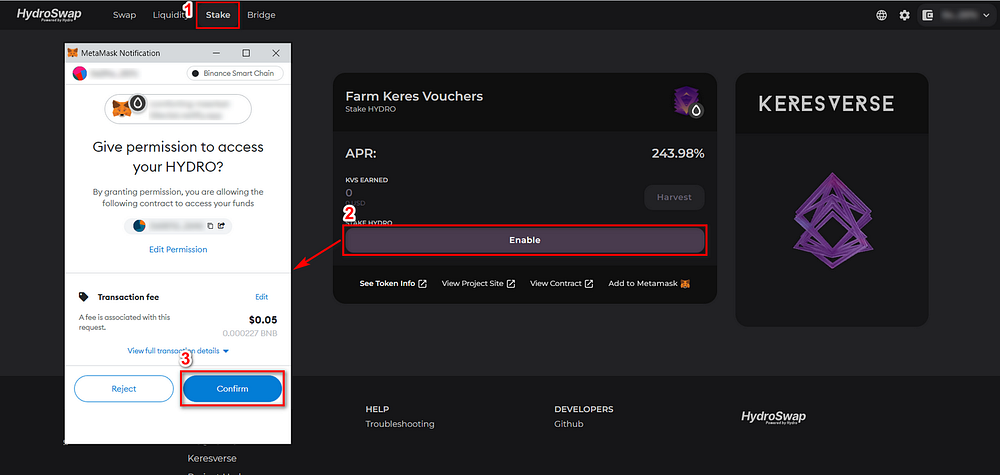Viewport: 1000px width, 475px height.
Task: Edit the transaction fee in MetaMask
Action: (x=261, y=296)
